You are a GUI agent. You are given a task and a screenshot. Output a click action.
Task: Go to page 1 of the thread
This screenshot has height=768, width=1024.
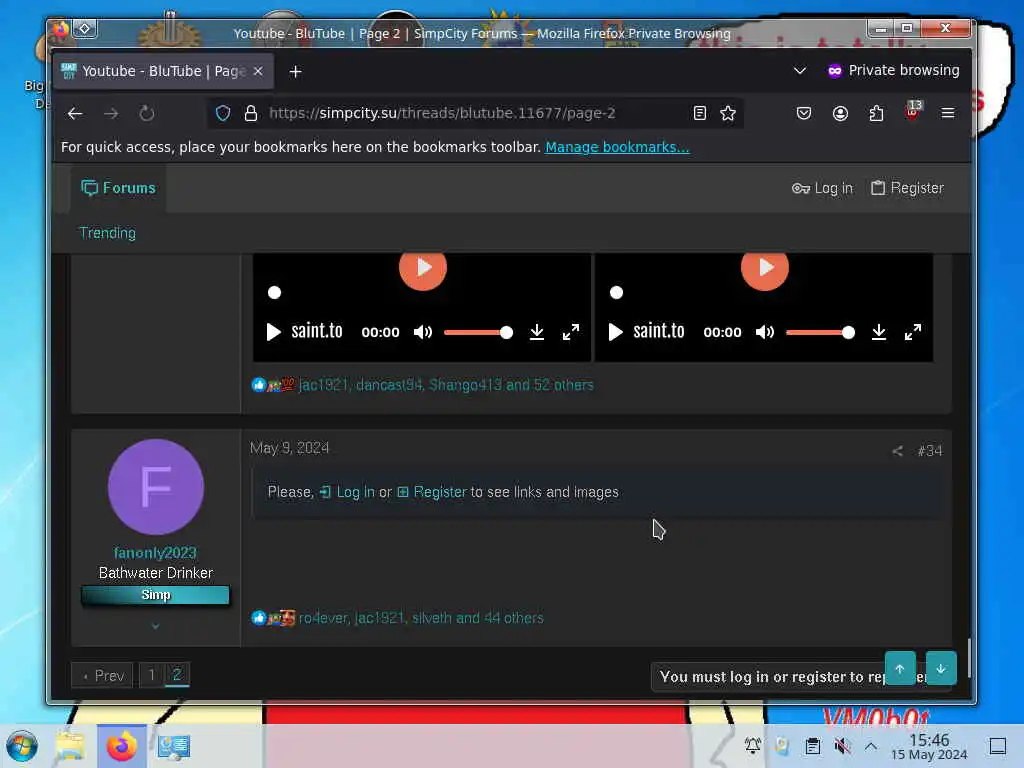[152, 675]
